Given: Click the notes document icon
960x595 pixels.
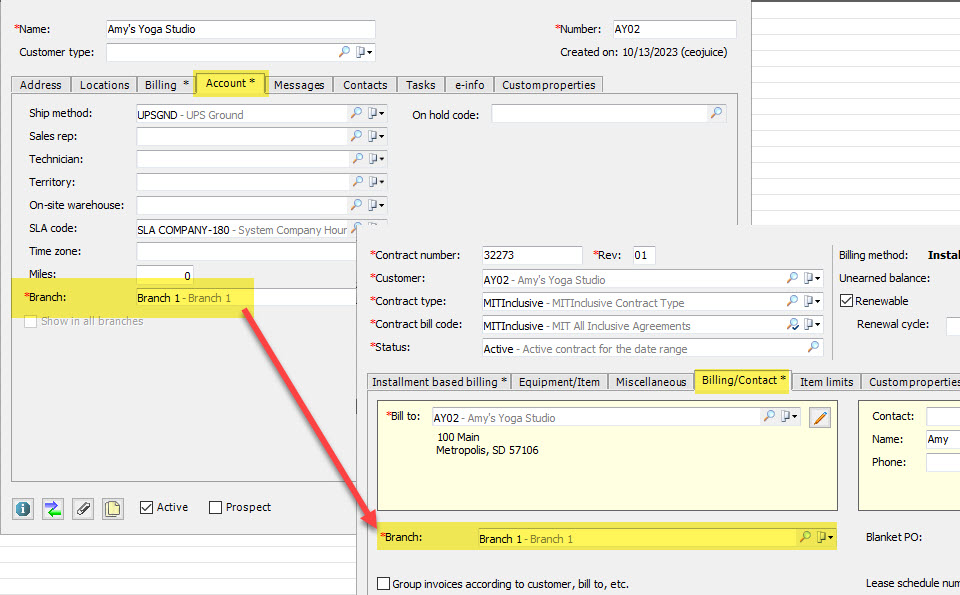Looking at the screenshot, I should pos(113,508).
